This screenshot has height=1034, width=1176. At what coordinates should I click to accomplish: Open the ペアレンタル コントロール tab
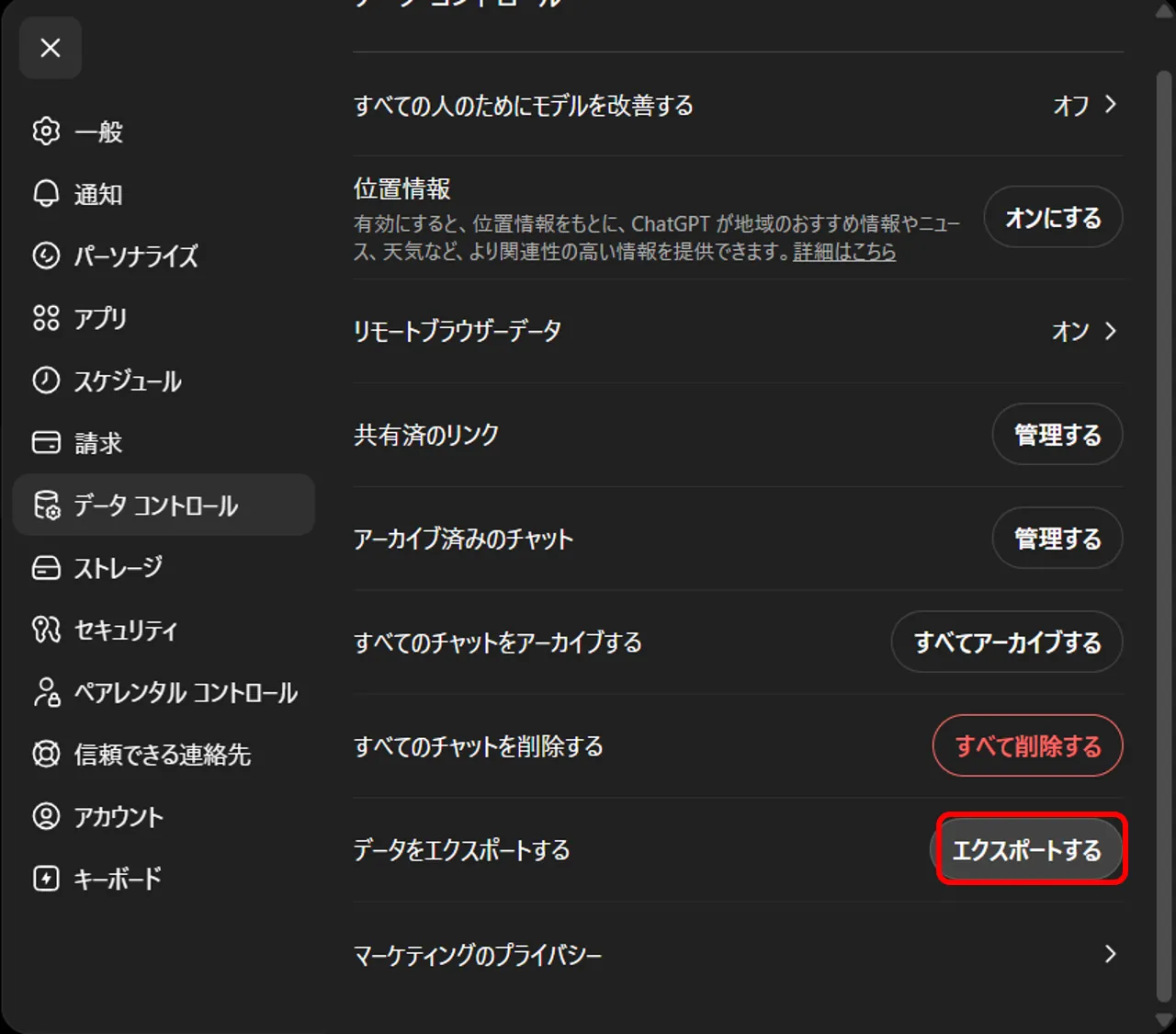click(x=164, y=692)
